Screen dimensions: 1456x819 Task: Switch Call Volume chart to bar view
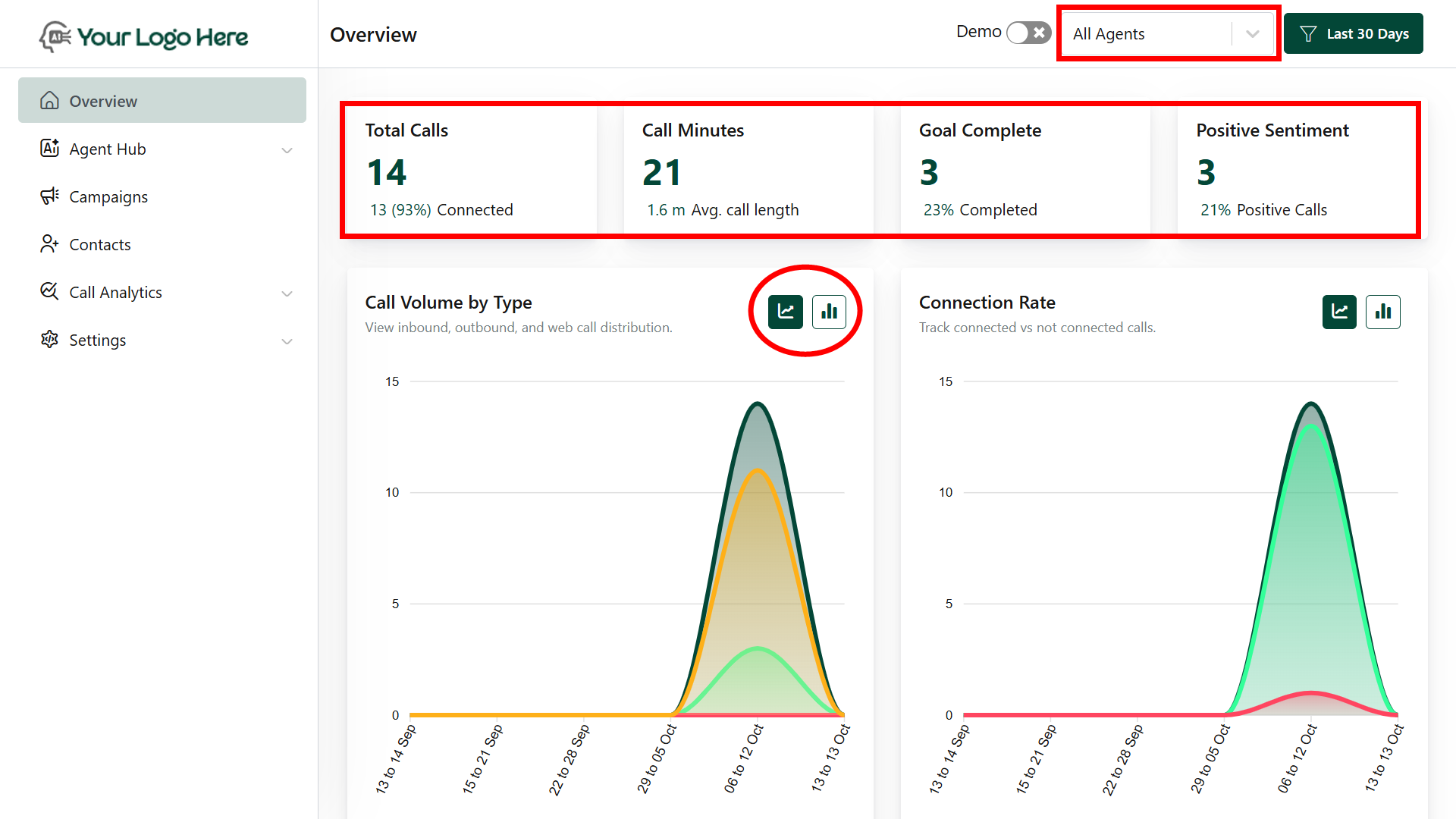[829, 312]
